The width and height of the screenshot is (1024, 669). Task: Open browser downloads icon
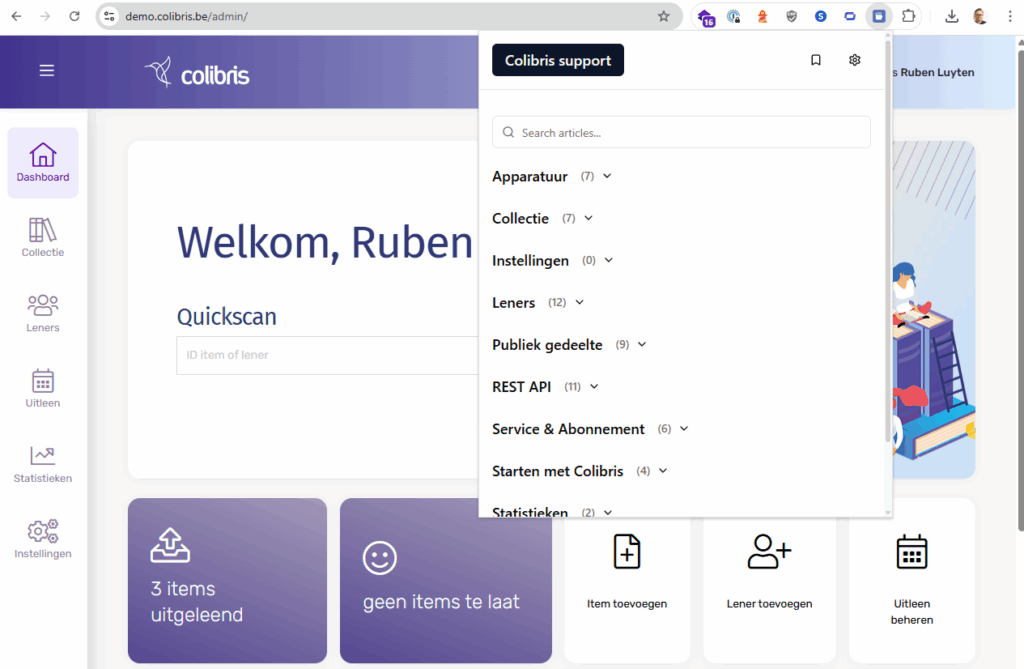pos(952,16)
